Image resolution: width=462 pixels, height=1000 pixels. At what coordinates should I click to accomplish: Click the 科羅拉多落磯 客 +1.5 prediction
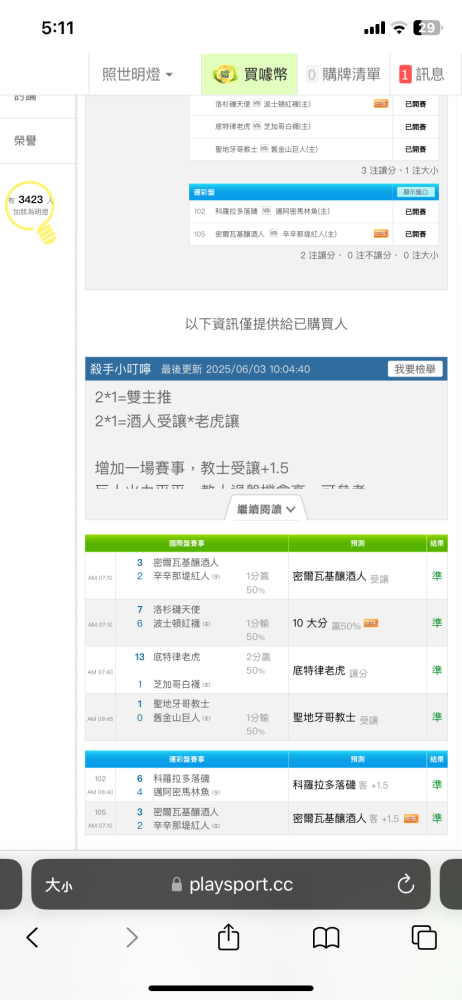tap(340, 784)
